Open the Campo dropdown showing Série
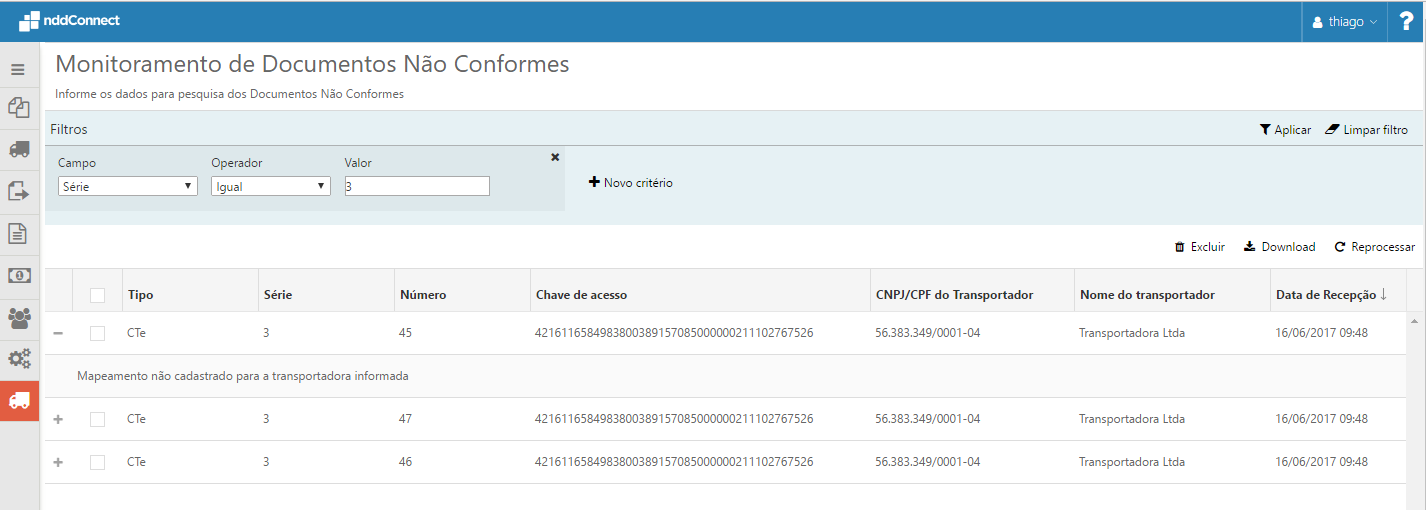The image size is (1426, 511). [127, 186]
